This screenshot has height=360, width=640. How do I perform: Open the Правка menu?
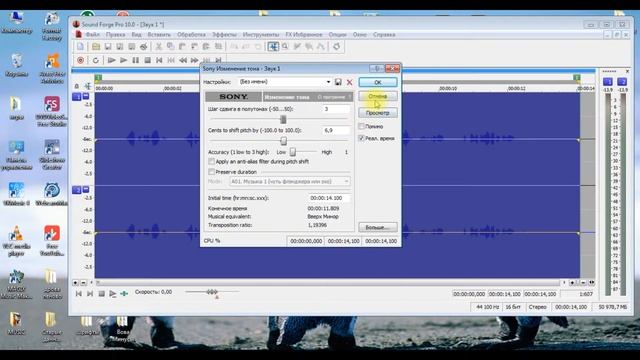pos(116,35)
